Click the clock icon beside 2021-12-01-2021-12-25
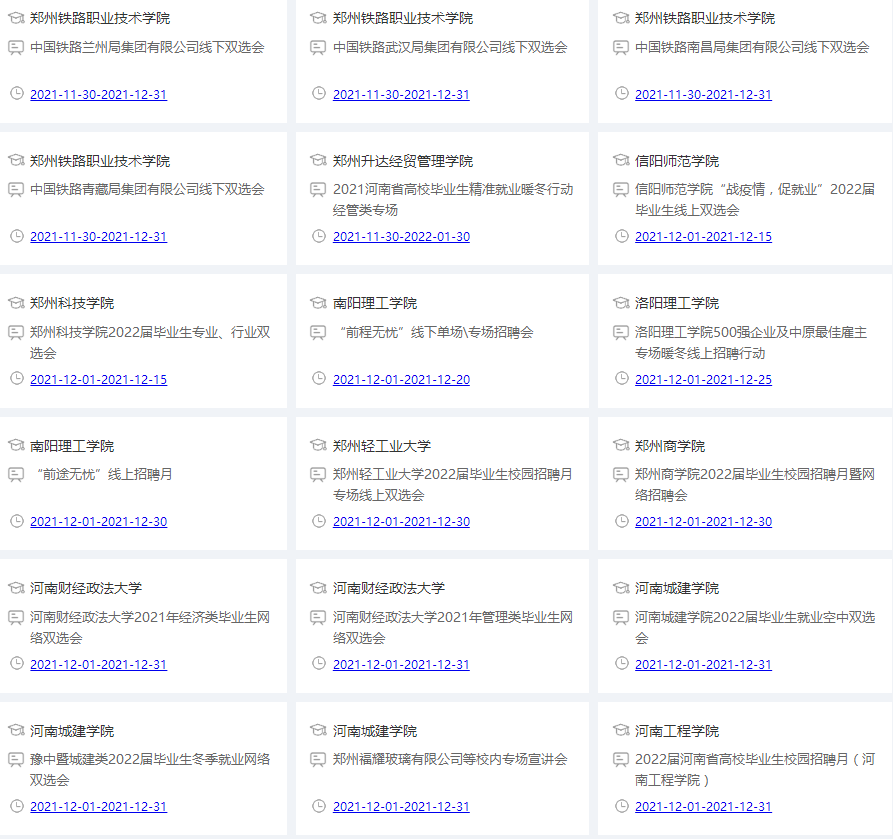 (621, 378)
